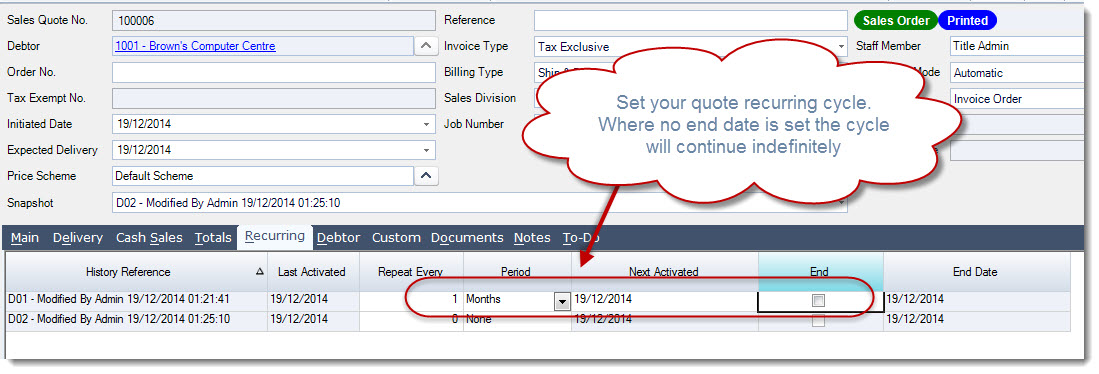Click Next Activated date in D01 row

point(664,300)
